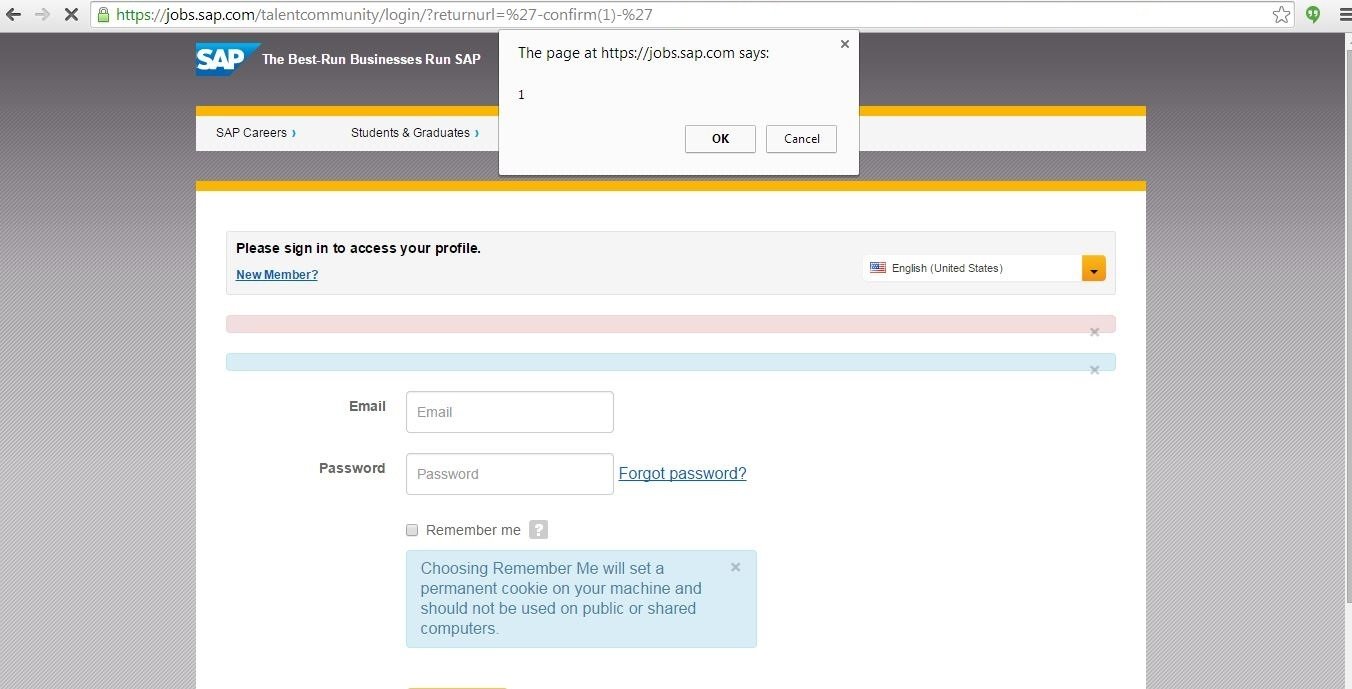The image size is (1352, 689).
Task: Stop page loading with X button
Action: pos(71,15)
